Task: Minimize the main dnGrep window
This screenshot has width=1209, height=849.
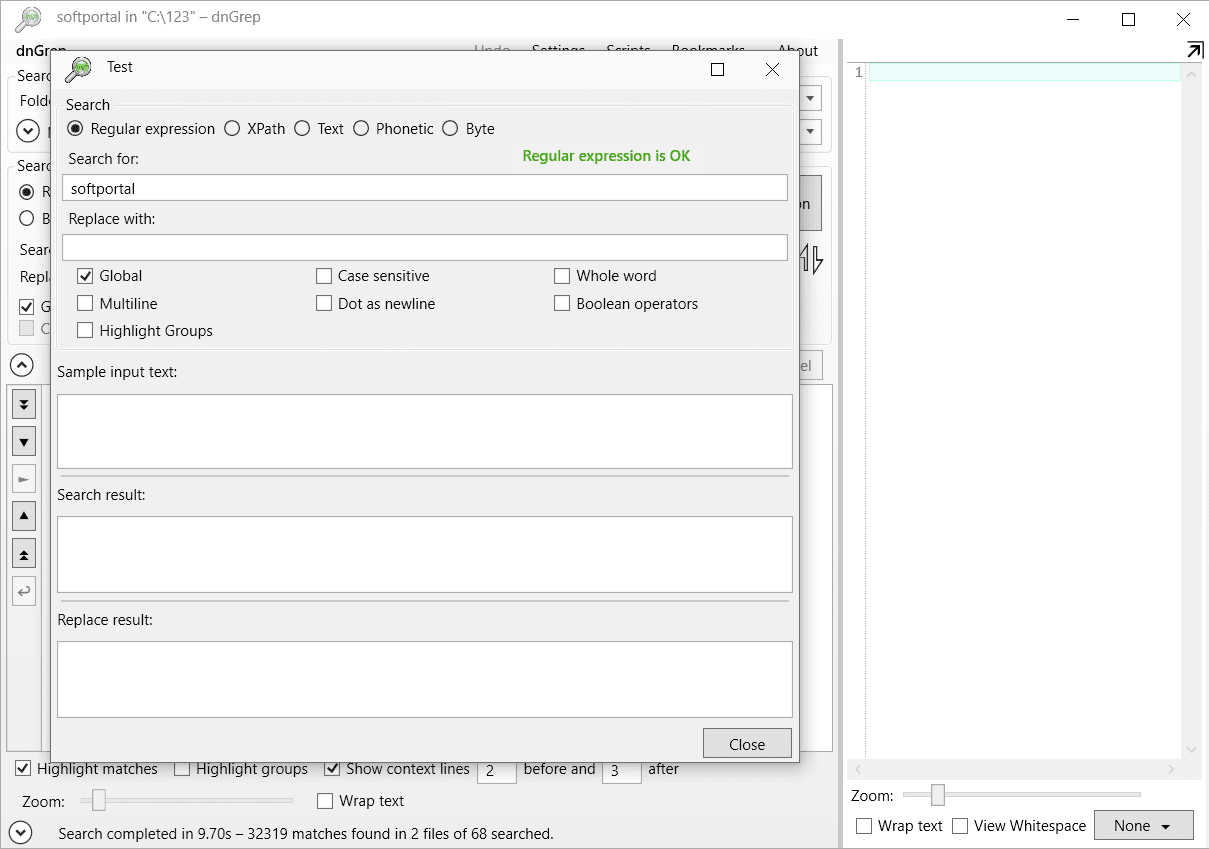Action: pos(1074,19)
